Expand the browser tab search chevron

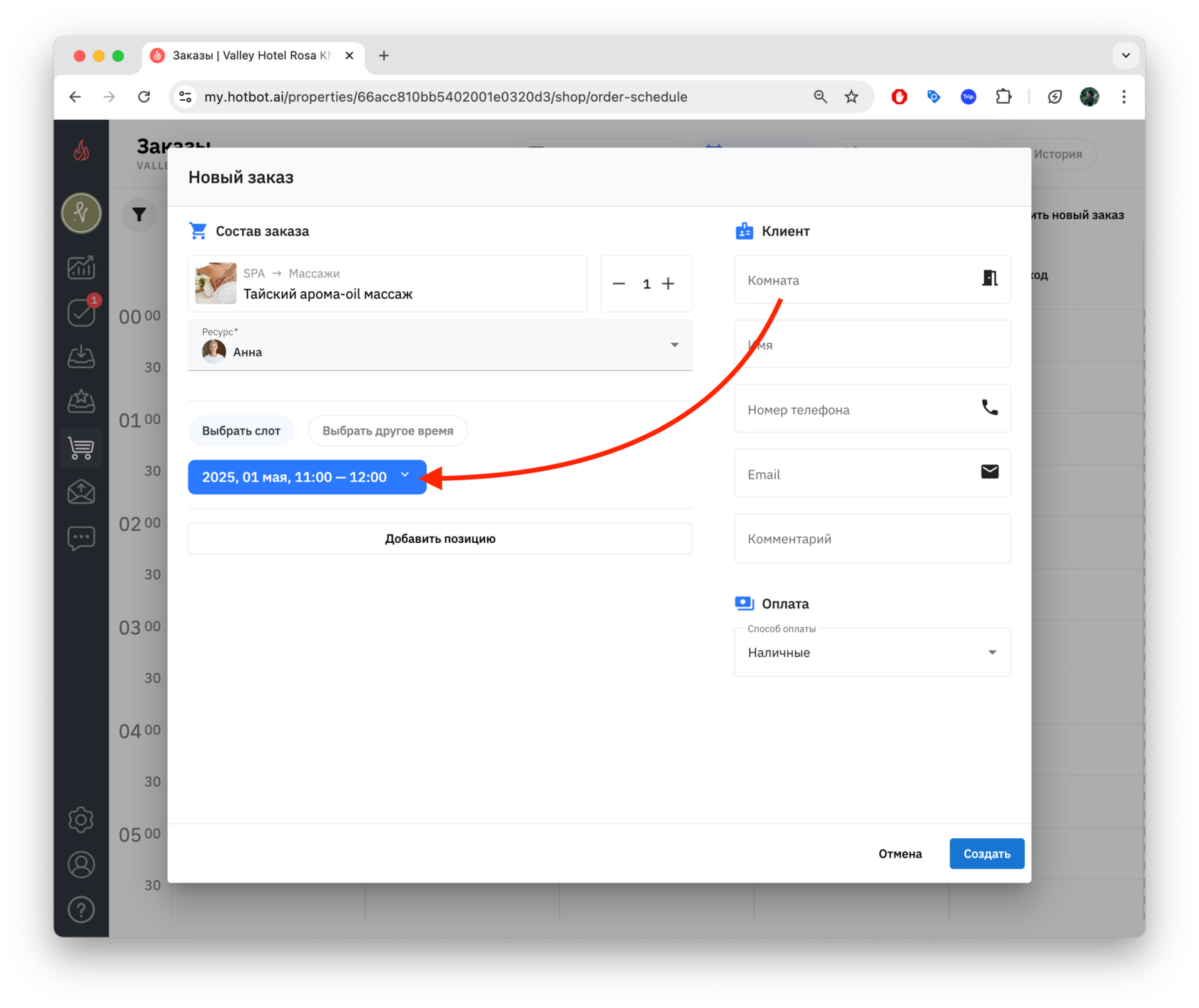(x=1125, y=56)
